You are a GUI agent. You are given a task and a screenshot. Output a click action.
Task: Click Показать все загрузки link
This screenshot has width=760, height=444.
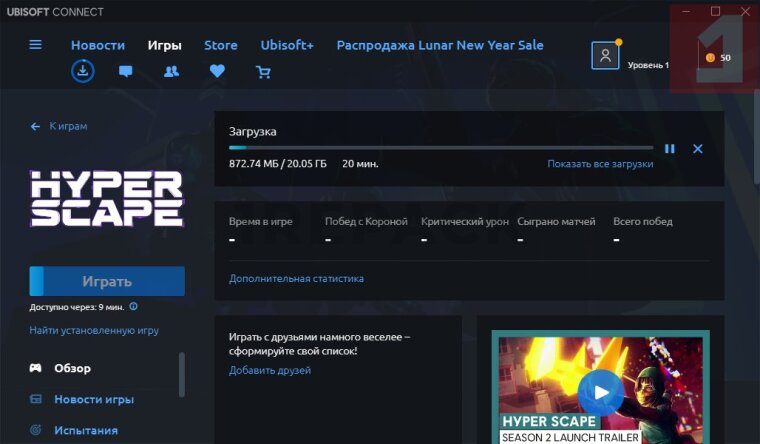pos(600,164)
